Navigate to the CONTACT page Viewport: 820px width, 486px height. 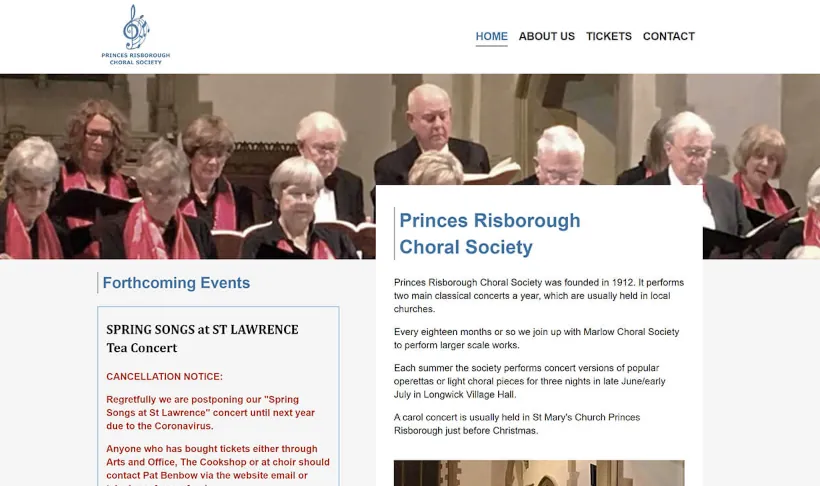pyautogui.click(x=668, y=36)
